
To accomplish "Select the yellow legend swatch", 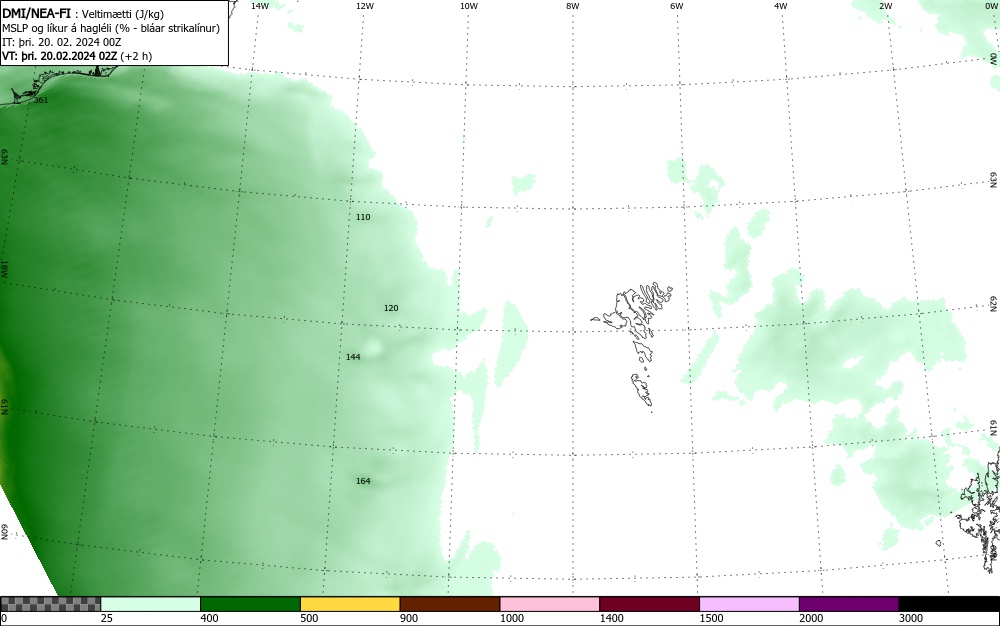I will (350, 604).
